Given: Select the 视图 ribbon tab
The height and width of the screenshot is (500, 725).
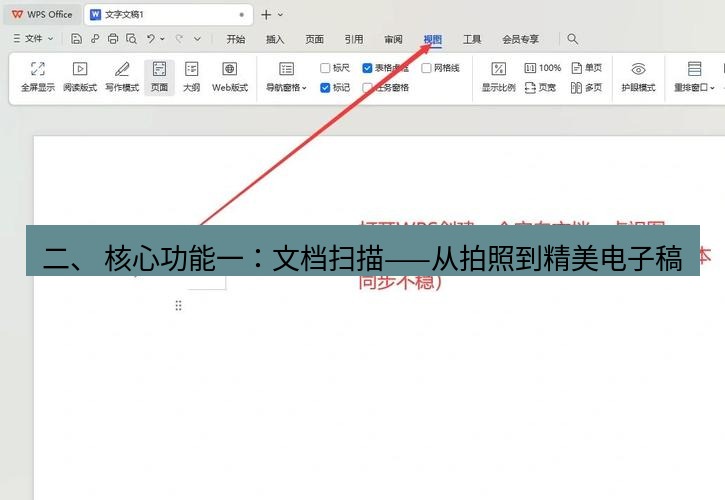Looking at the screenshot, I should pyautogui.click(x=433, y=39).
